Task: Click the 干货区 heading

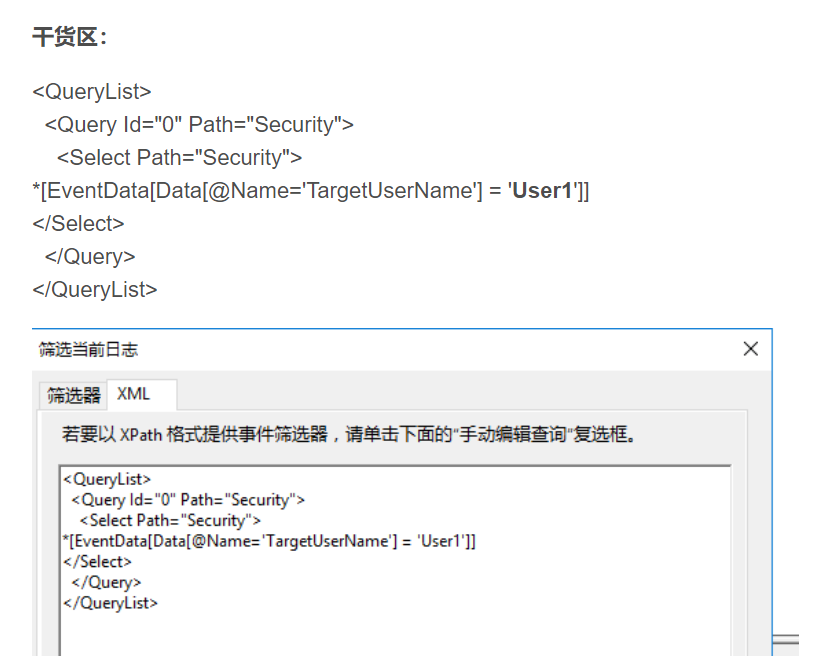Action: [70, 38]
